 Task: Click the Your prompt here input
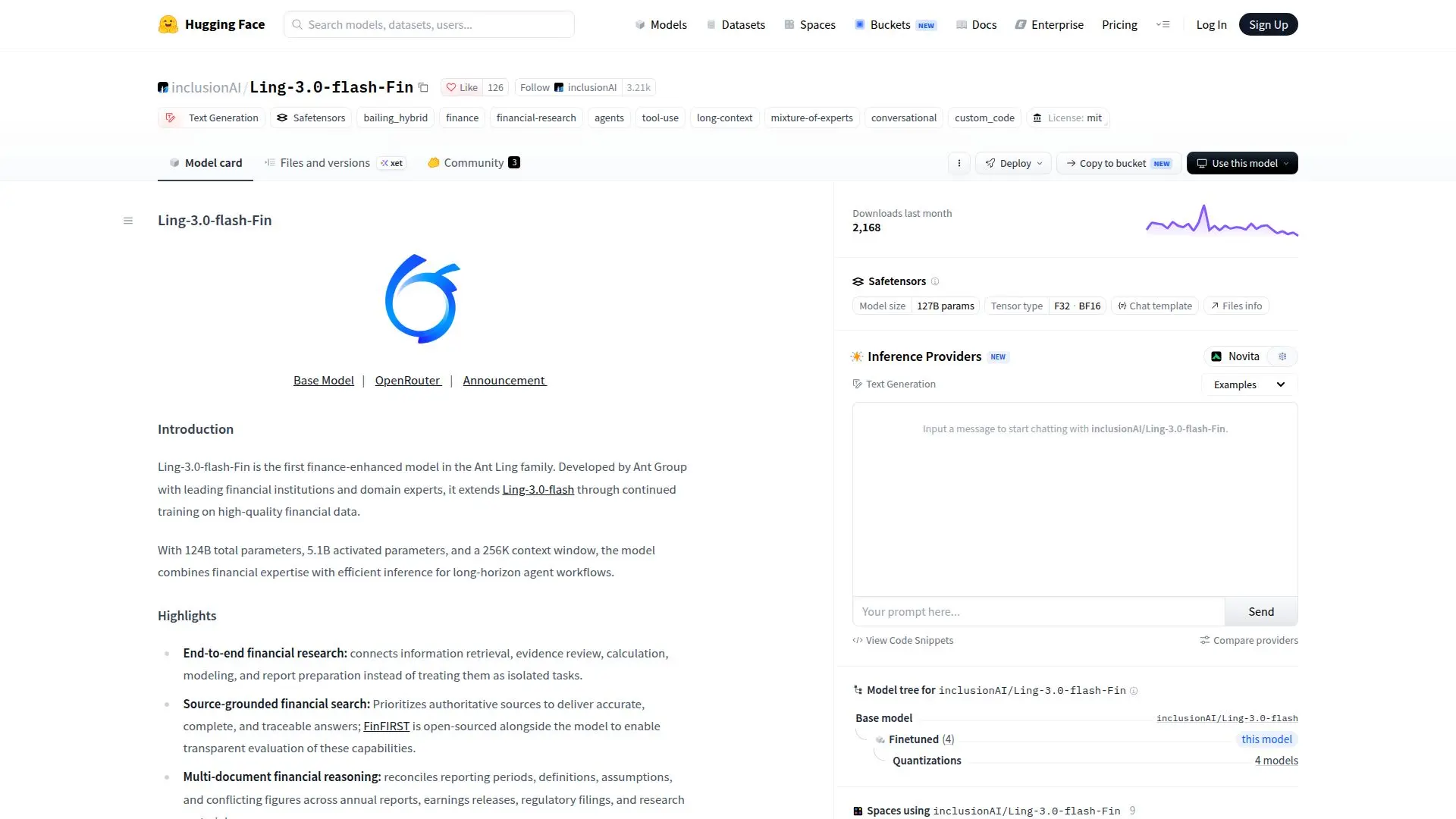(1039, 611)
